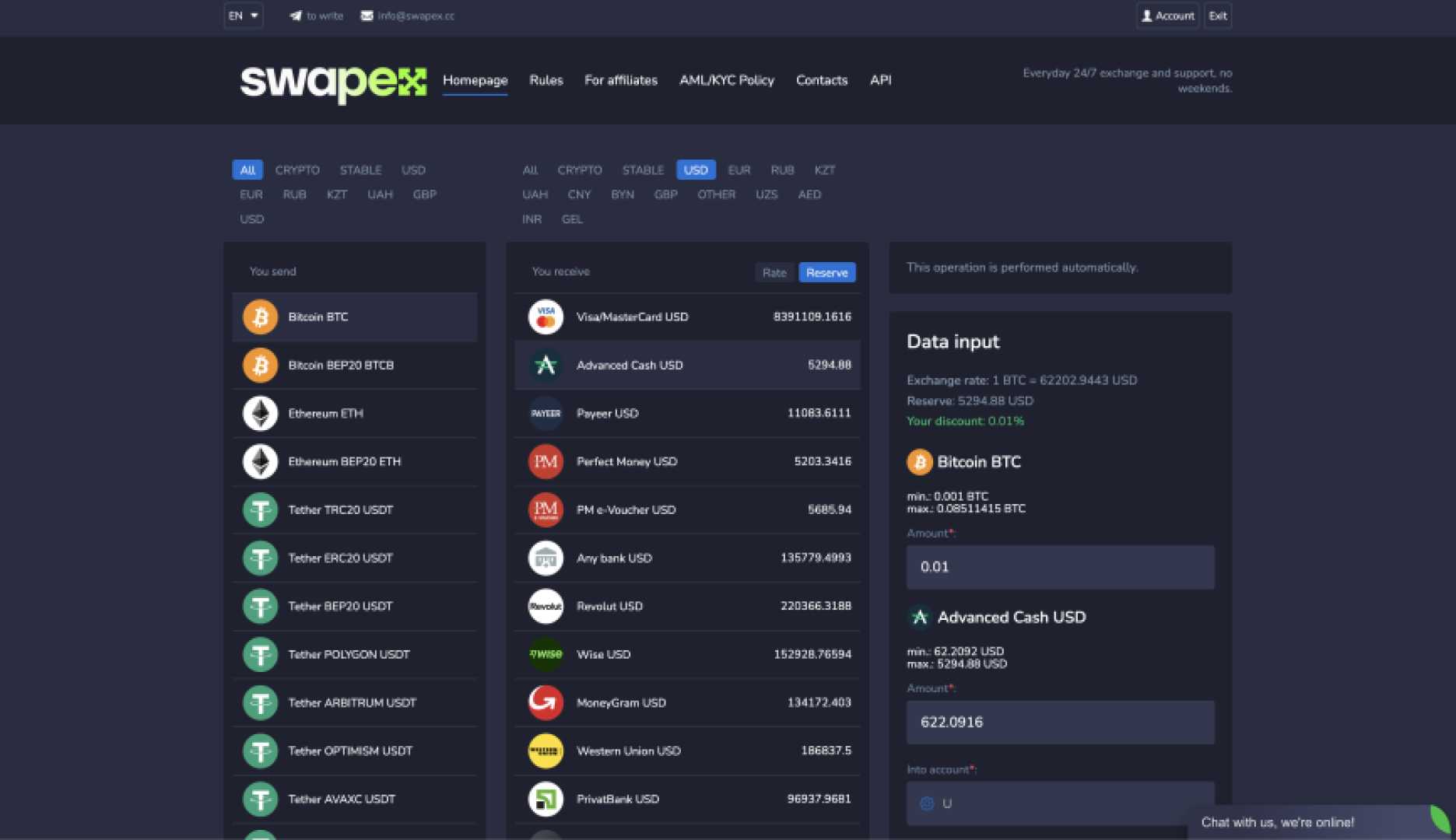Click the Revolut reserve value 220366.3188

pyautogui.click(x=816, y=607)
